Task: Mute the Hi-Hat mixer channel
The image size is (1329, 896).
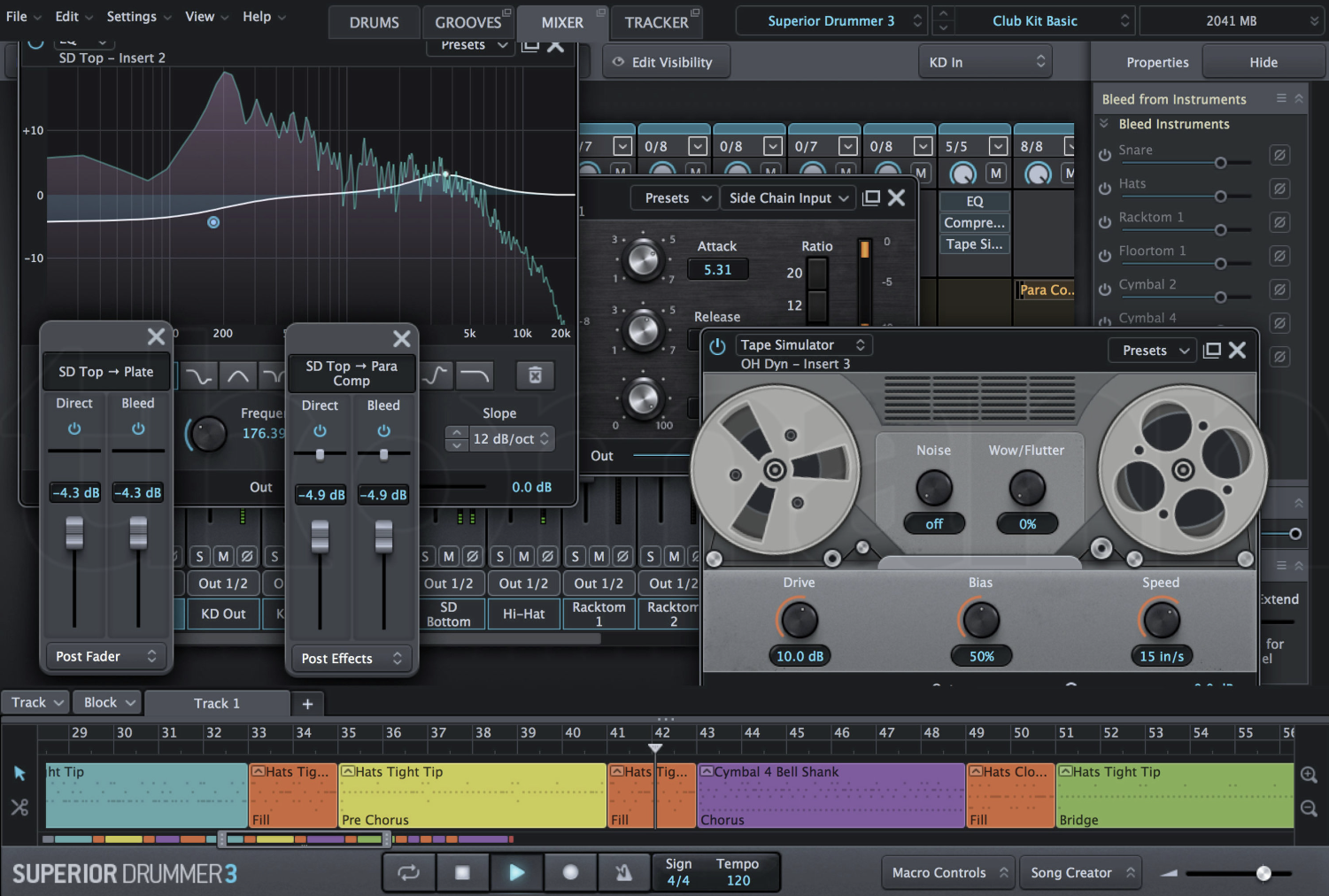Action: coord(523,556)
